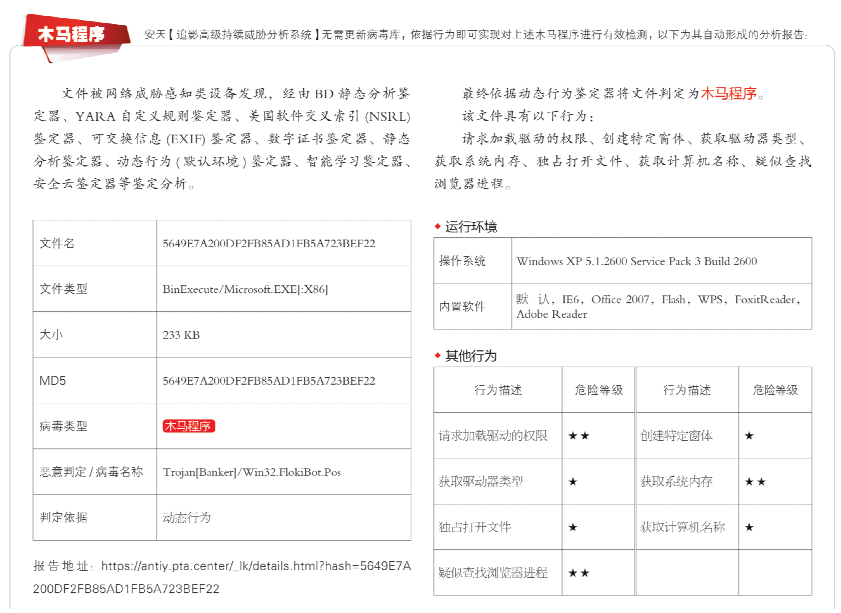The image size is (841, 613).
Task: Click the 运行环境 section heading
Action: (471, 227)
